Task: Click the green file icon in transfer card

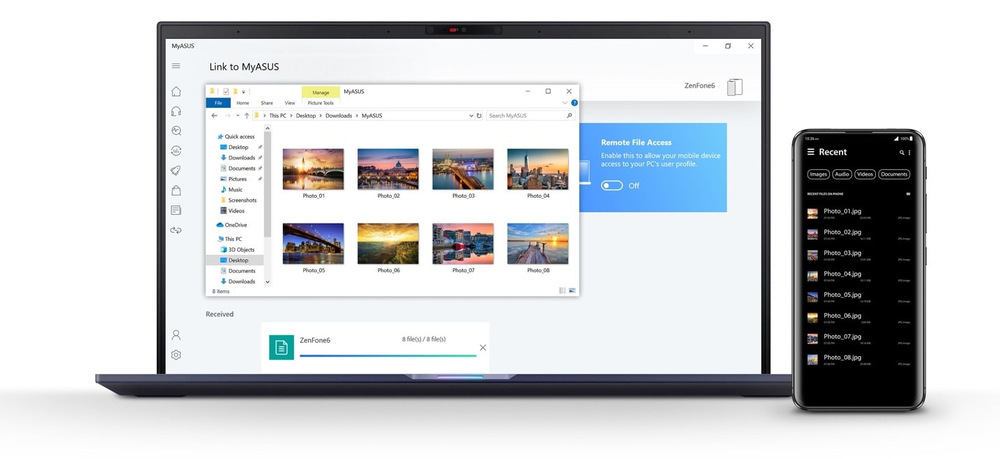Action: tap(281, 347)
